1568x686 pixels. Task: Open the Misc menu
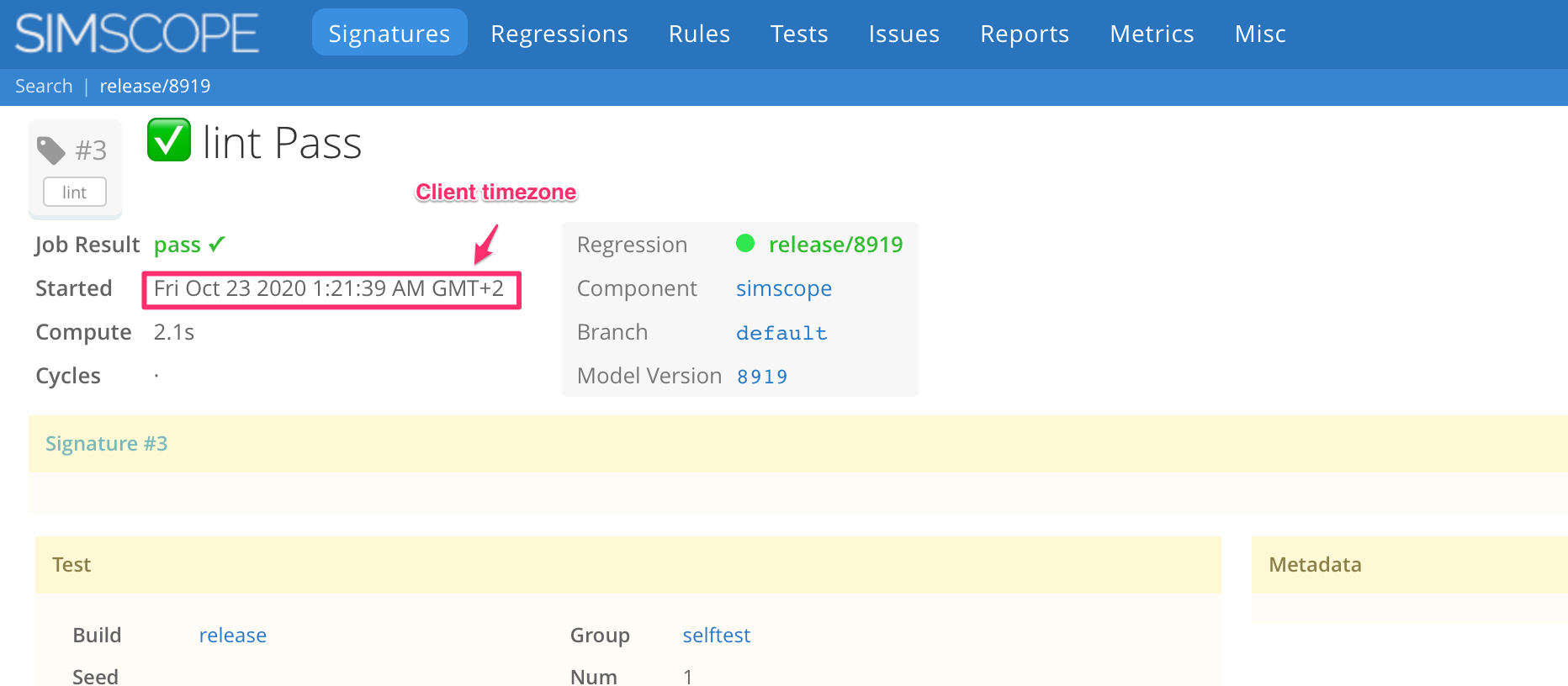[1260, 34]
